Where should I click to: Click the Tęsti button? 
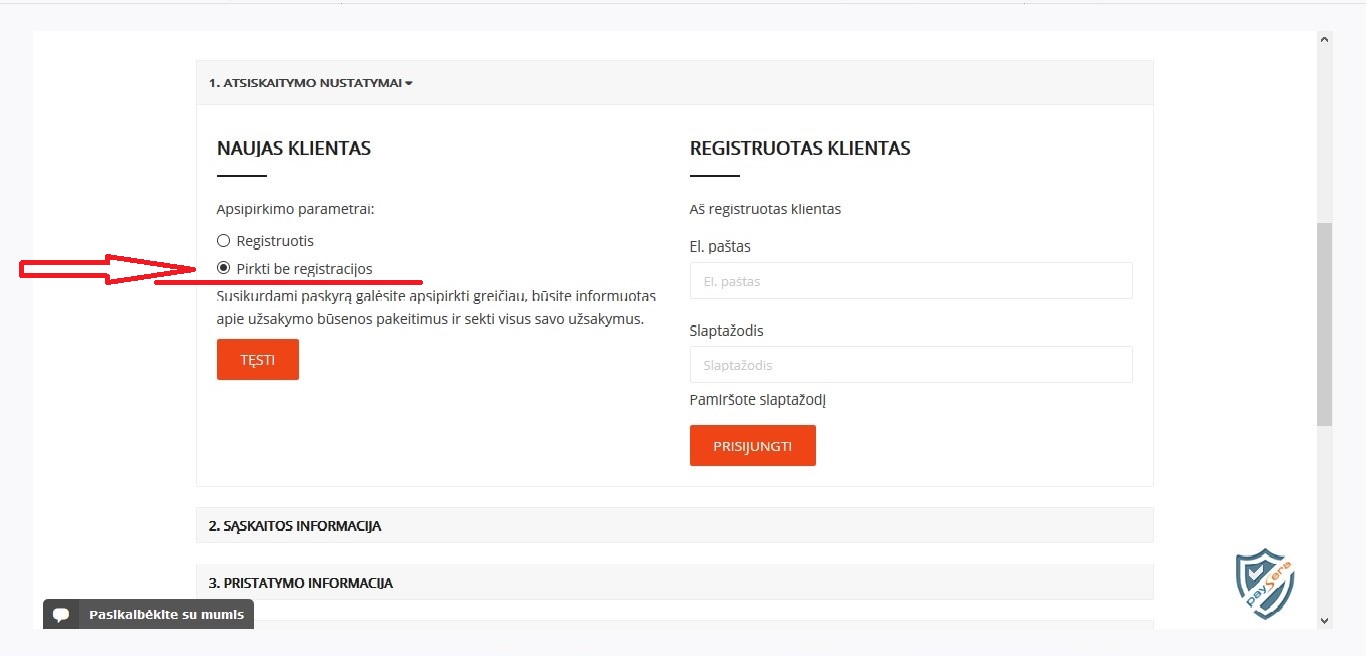pos(258,360)
